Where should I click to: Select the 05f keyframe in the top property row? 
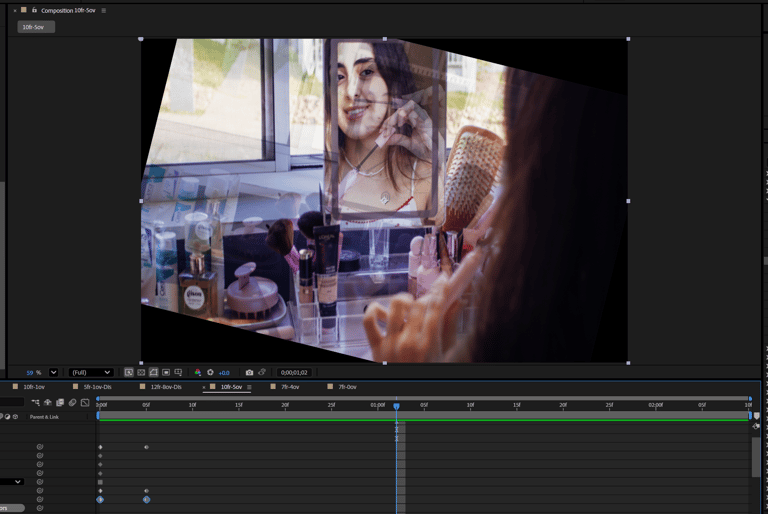coord(146,447)
